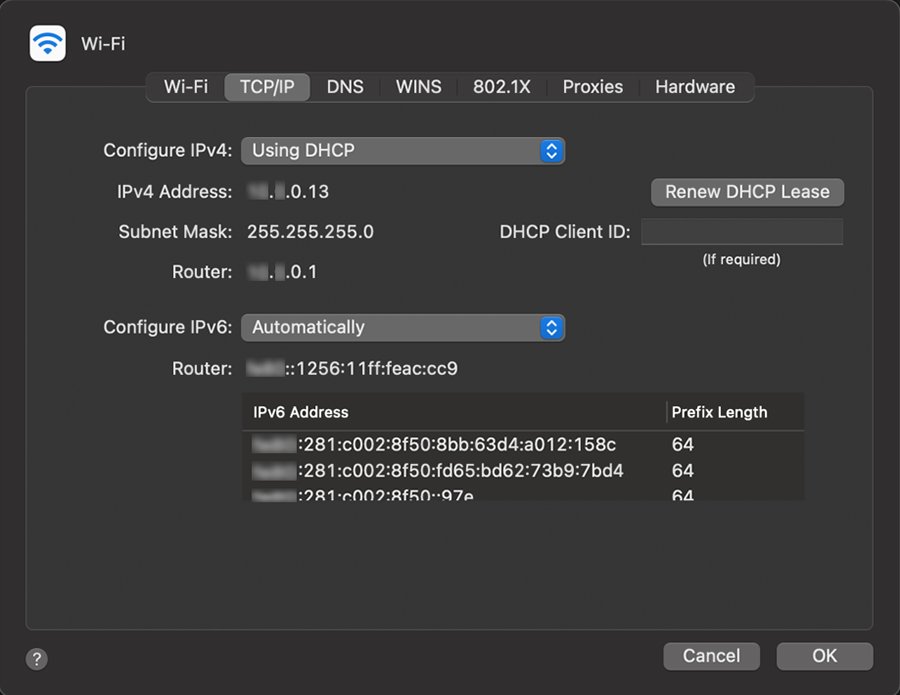Open the Configure IPv6 dropdown
900x695 pixels.
403,327
